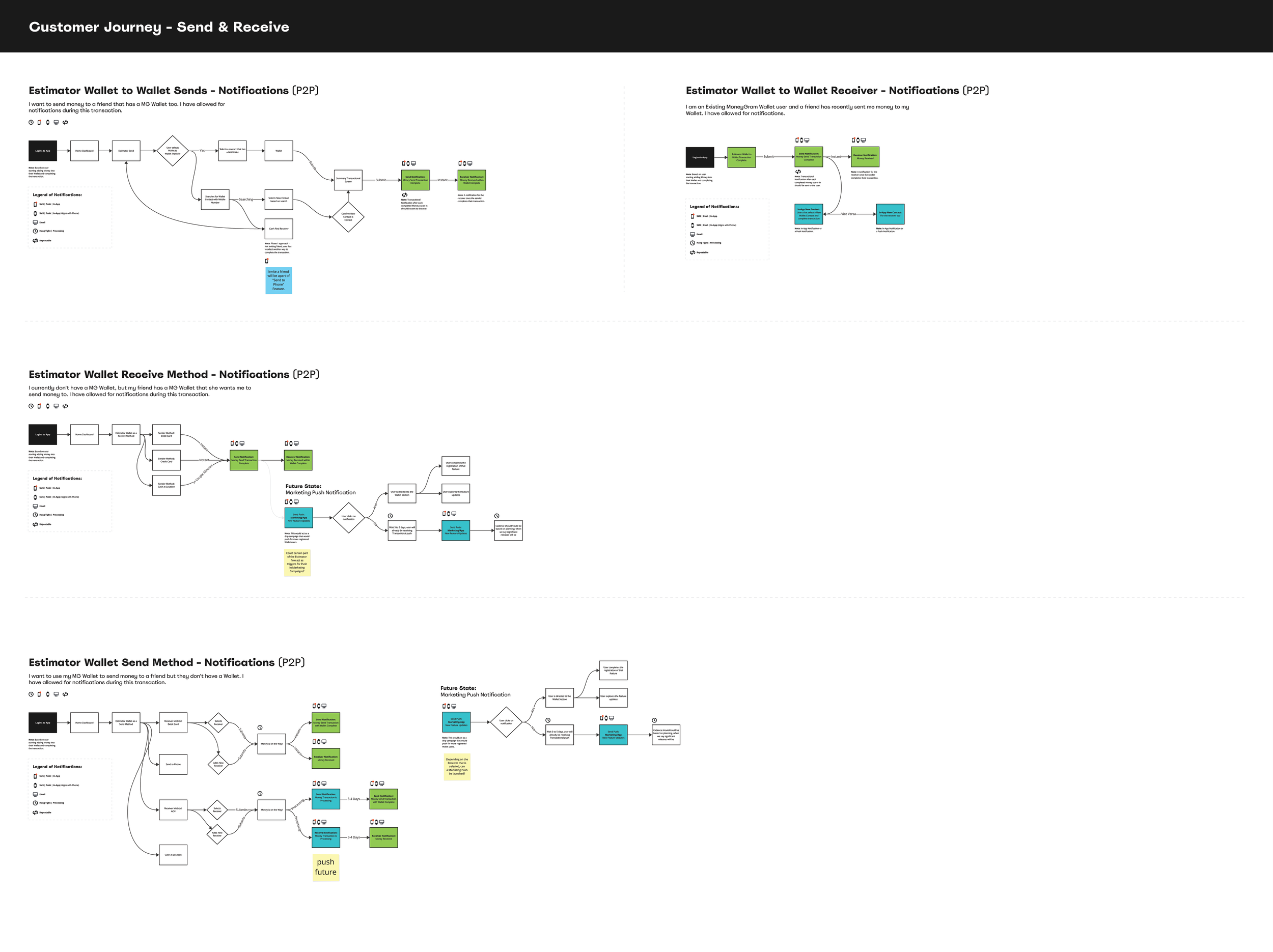Click the clock icon in the Wallet Sends legend
This screenshot has height=952, width=1273.
pos(35,231)
